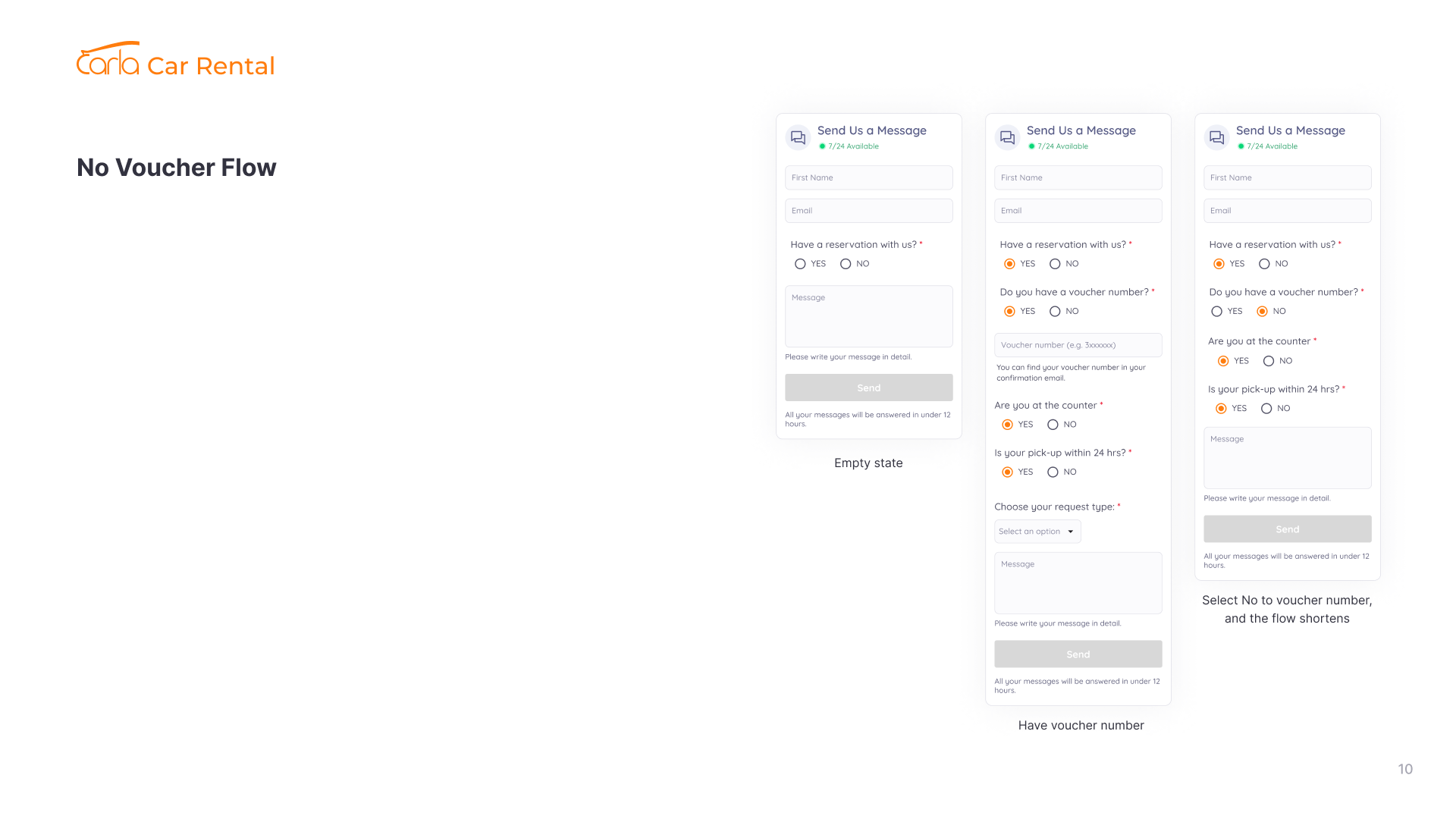1456x819 pixels.
Task: Click chat bubble icon in Have voucher form
Action: tap(1007, 137)
